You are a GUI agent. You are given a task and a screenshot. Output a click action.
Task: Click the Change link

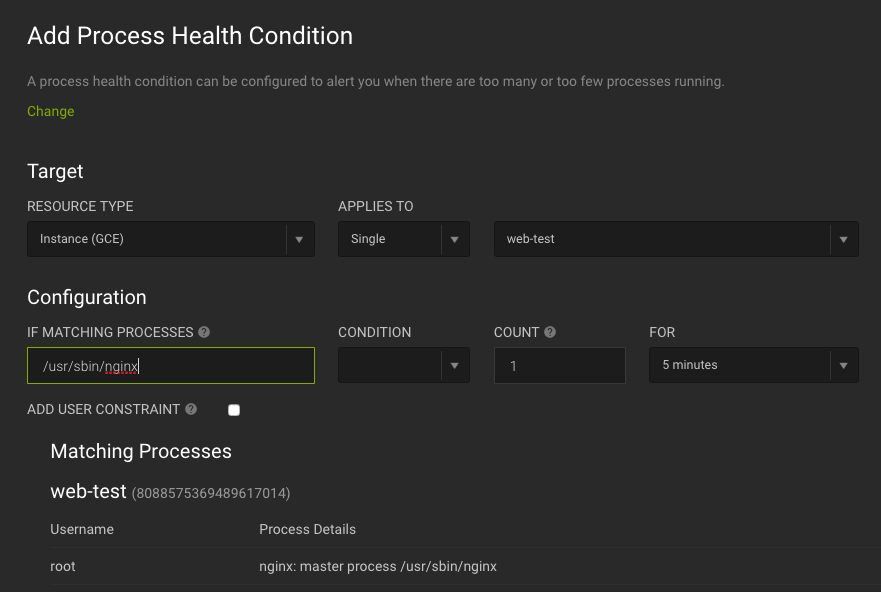click(x=51, y=111)
